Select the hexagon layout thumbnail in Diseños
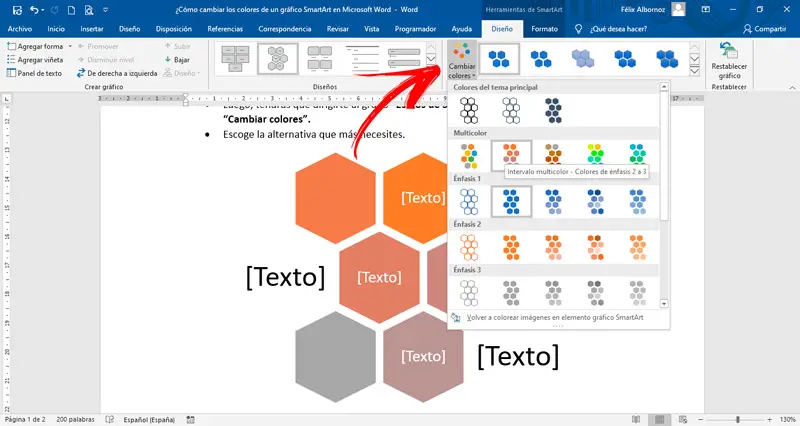Image resolution: width=800 pixels, height=426 pixels. click(278, 59)
